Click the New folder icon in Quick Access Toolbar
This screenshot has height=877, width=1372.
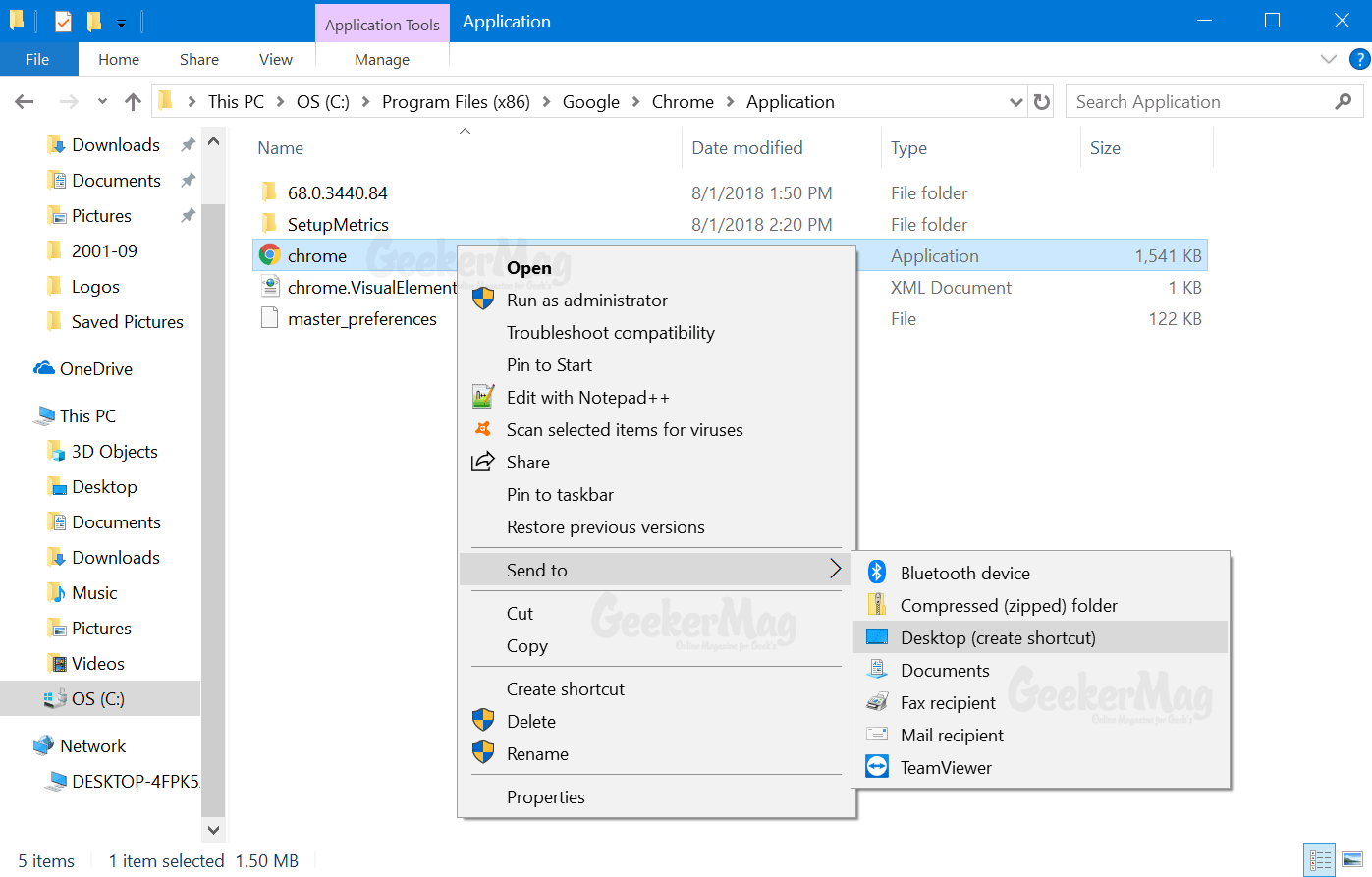pyautogui.click(x=94, y=20)
